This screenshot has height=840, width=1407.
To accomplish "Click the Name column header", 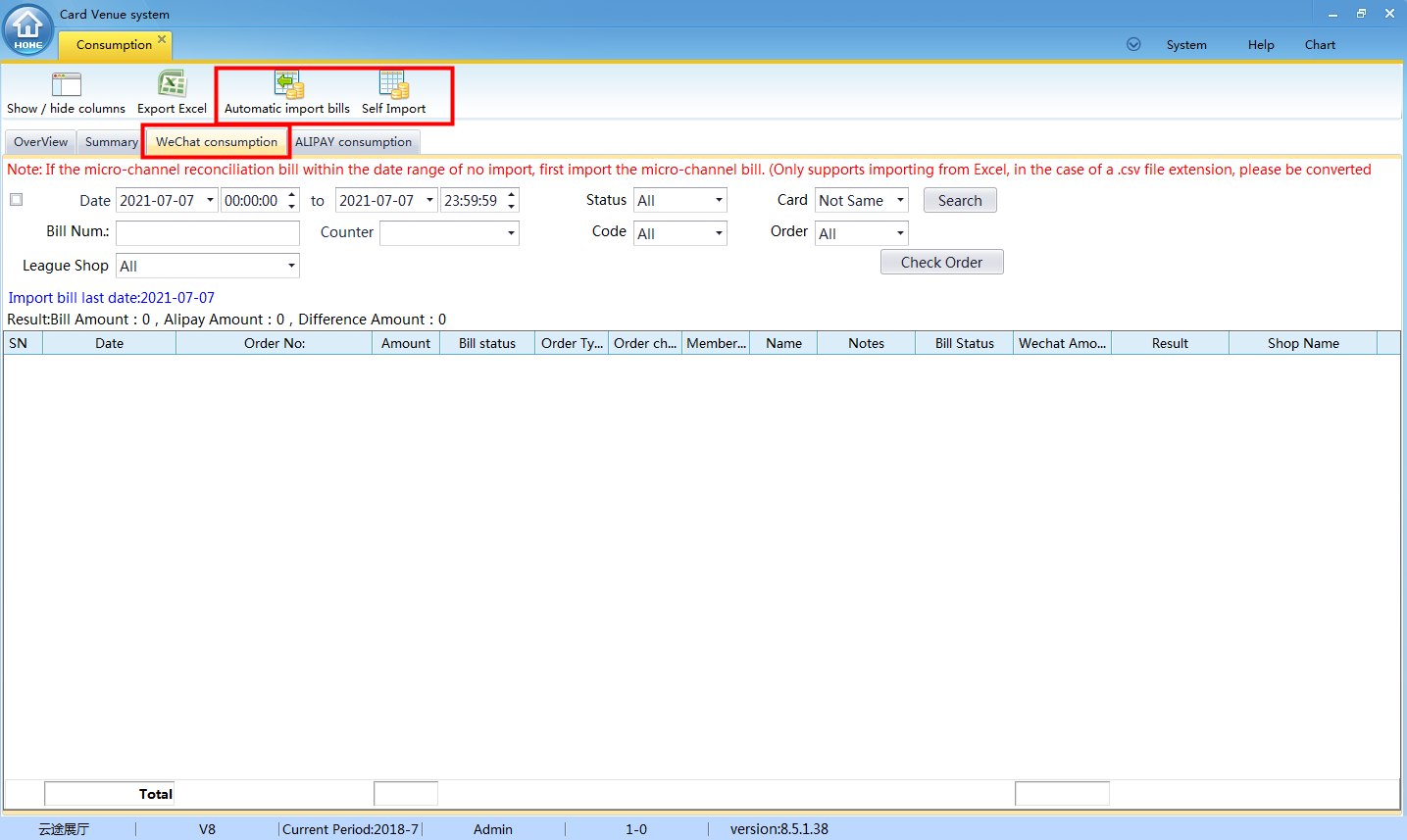I will pyautogui.click(x=783, y=343).
